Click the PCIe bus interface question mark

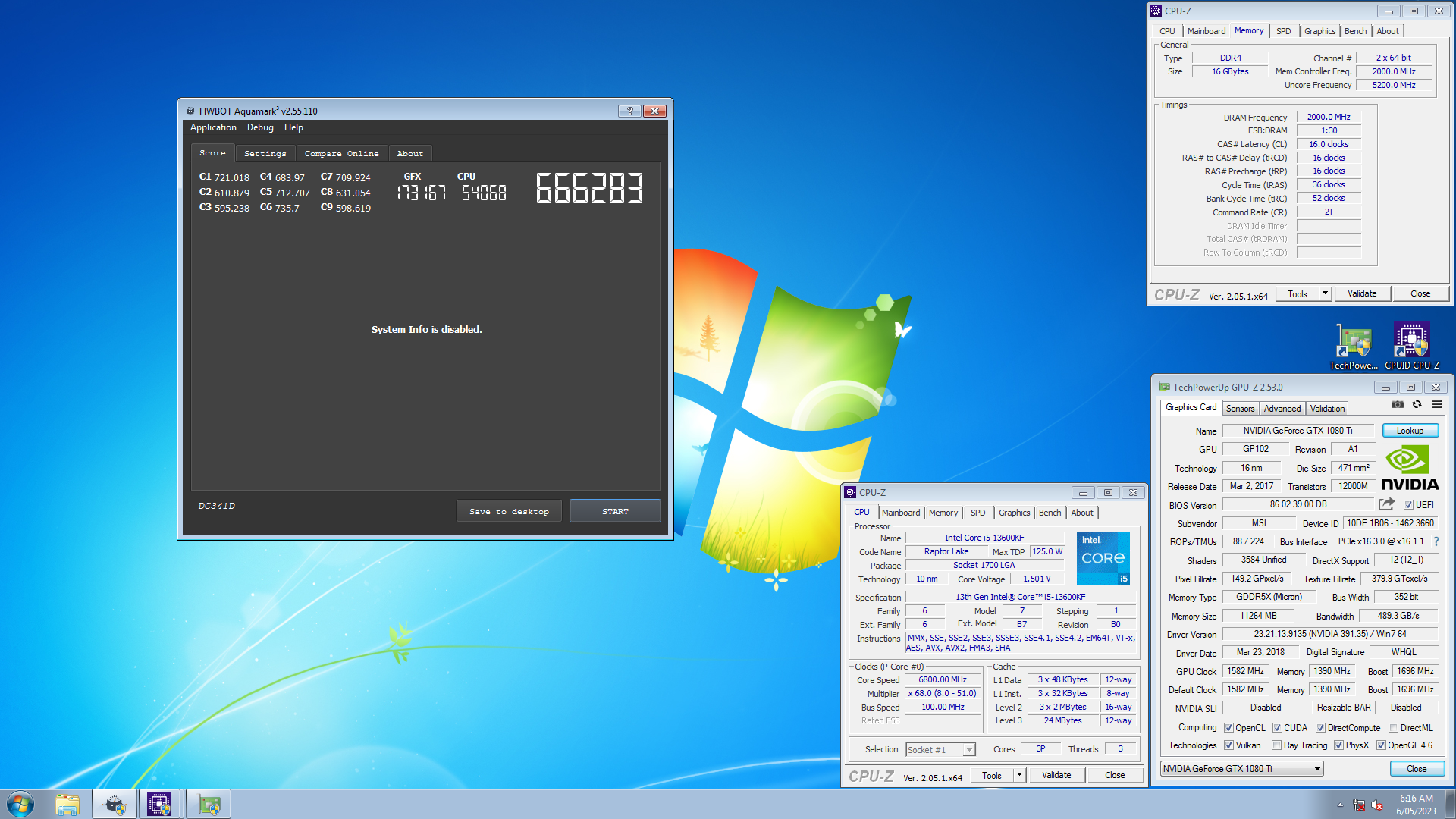(x=1436, y=541)
